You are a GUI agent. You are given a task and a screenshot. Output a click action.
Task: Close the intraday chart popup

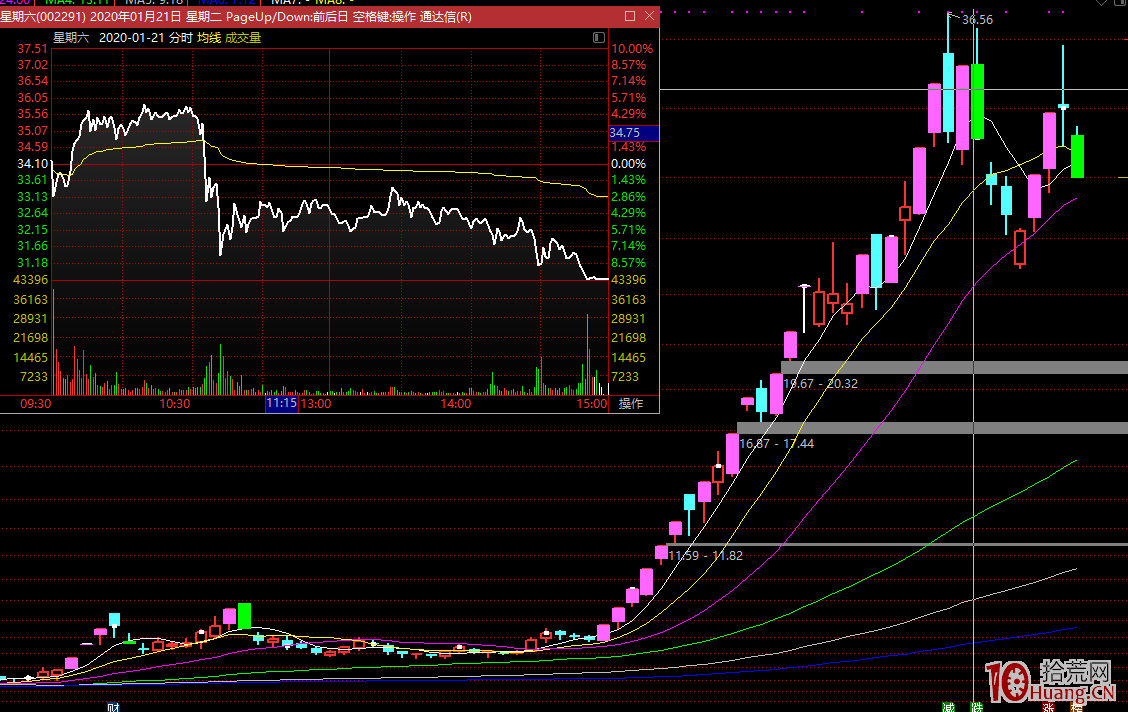[x=649, y=17]
